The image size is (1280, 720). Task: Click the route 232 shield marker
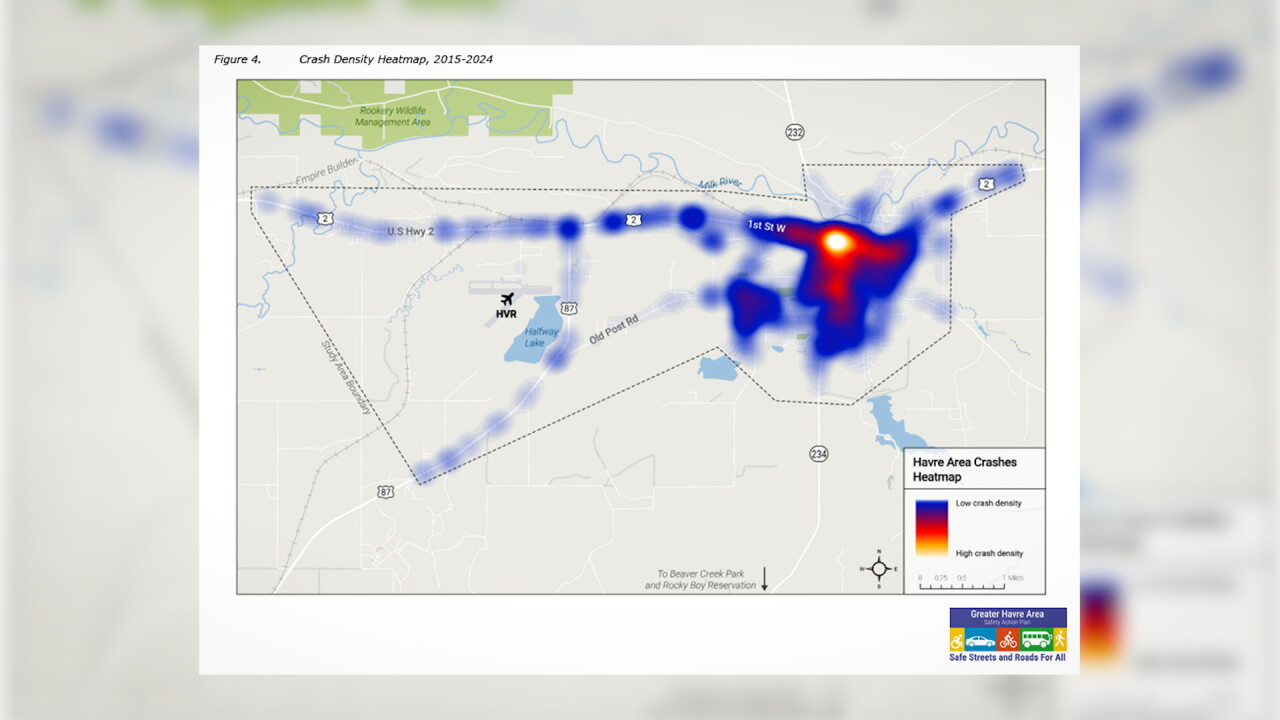pos(795,132)
